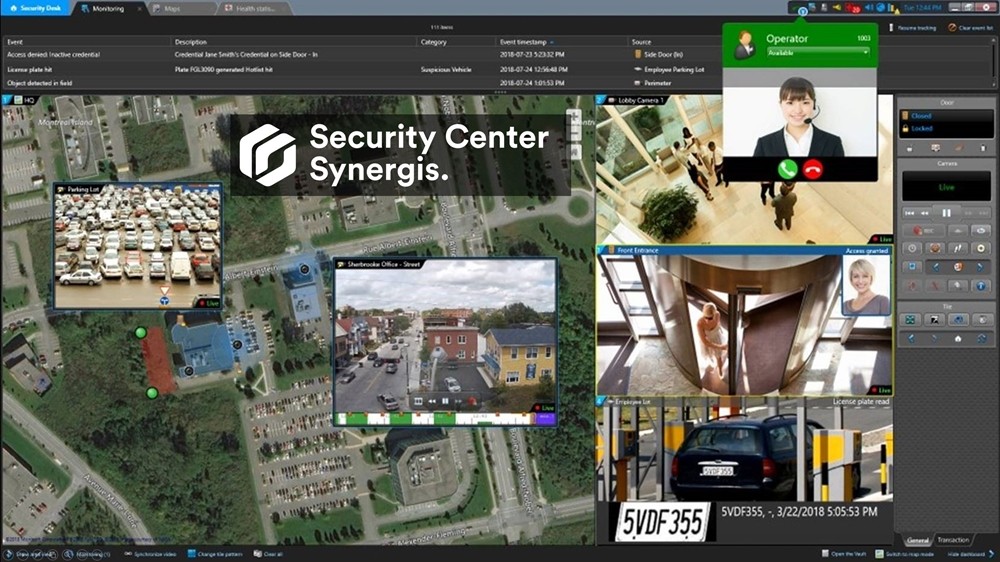Viewport: 1000px width, 562px height.
Task: Pause camera playback in Camera widget
Action: coord(946,212)
